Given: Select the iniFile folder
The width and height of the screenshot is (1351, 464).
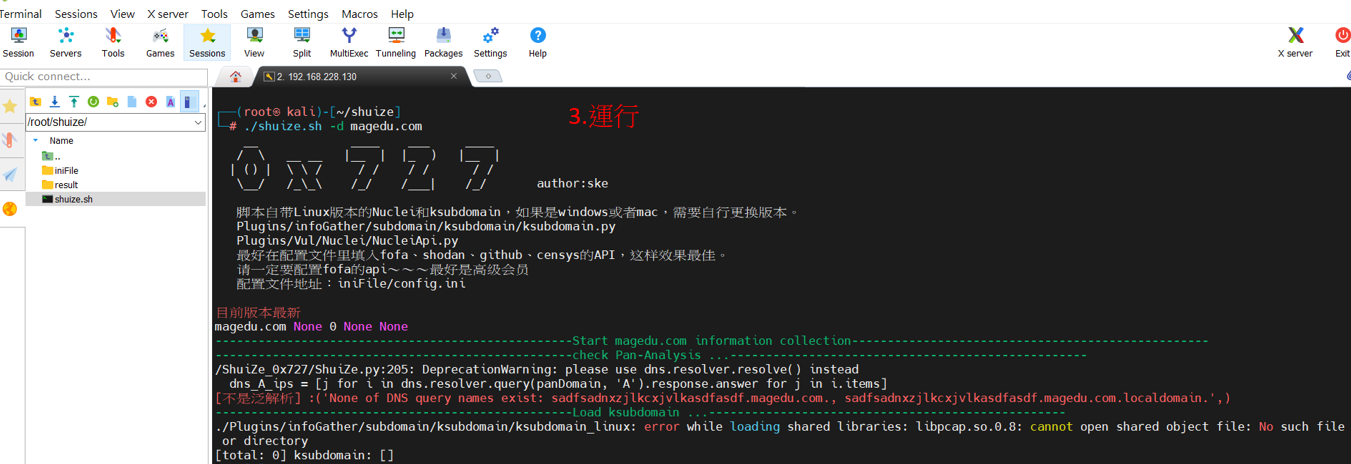Looking at the screenshot, I should pyautogui.click(x=60, y=170).
